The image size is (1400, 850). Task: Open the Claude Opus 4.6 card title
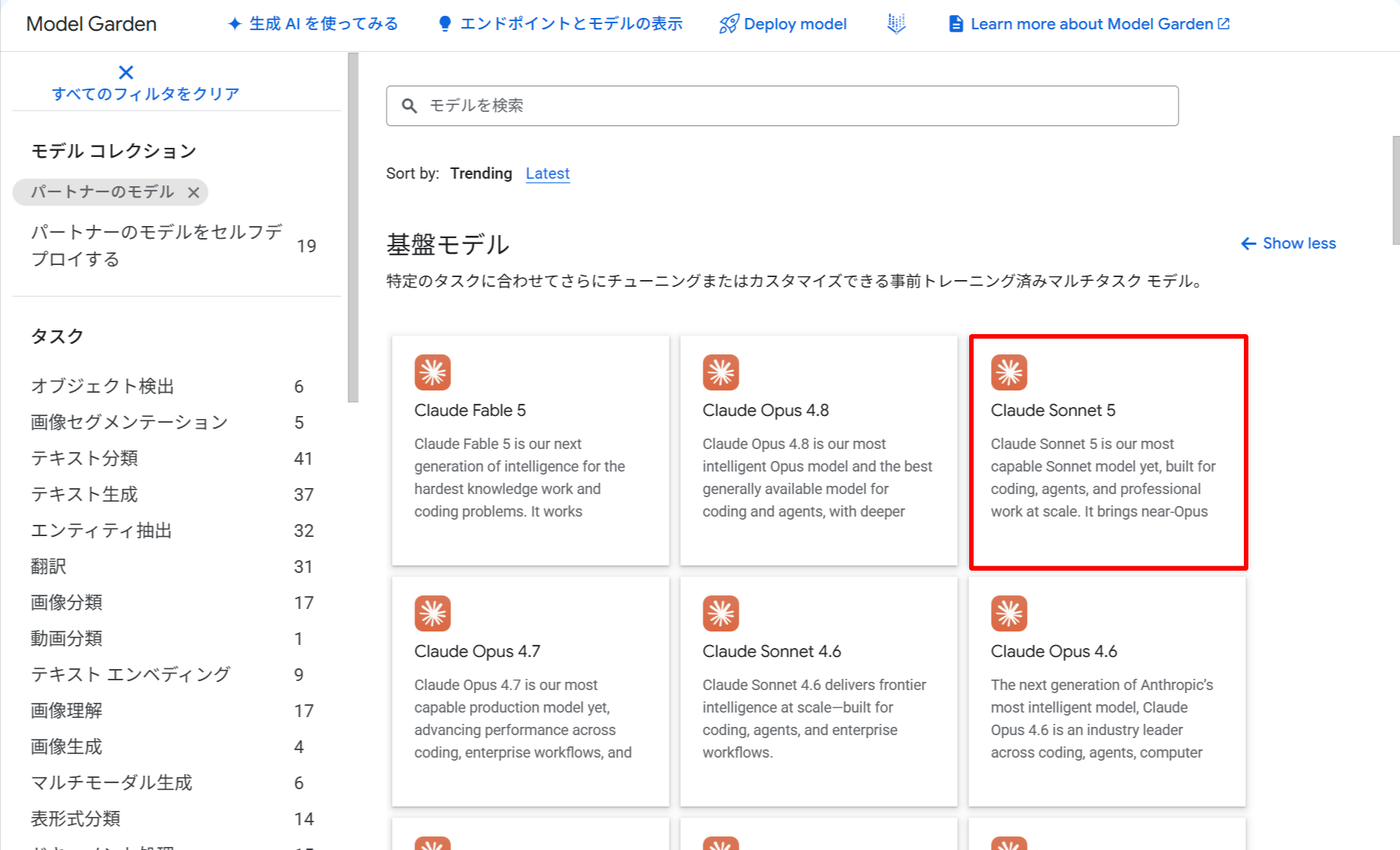[x=1054, y=652]
